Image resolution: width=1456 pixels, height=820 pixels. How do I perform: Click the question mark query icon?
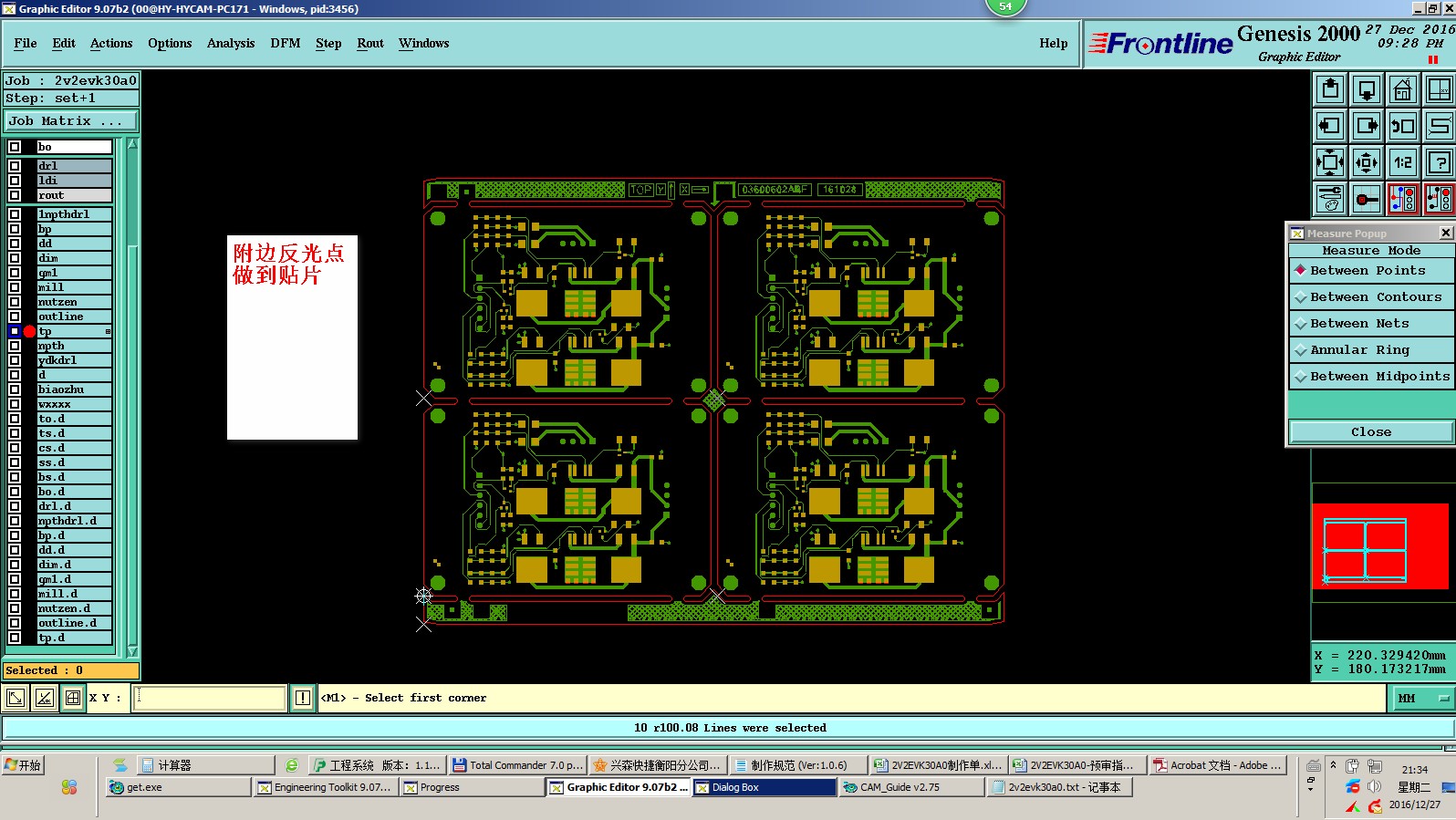pos(1439,162)
